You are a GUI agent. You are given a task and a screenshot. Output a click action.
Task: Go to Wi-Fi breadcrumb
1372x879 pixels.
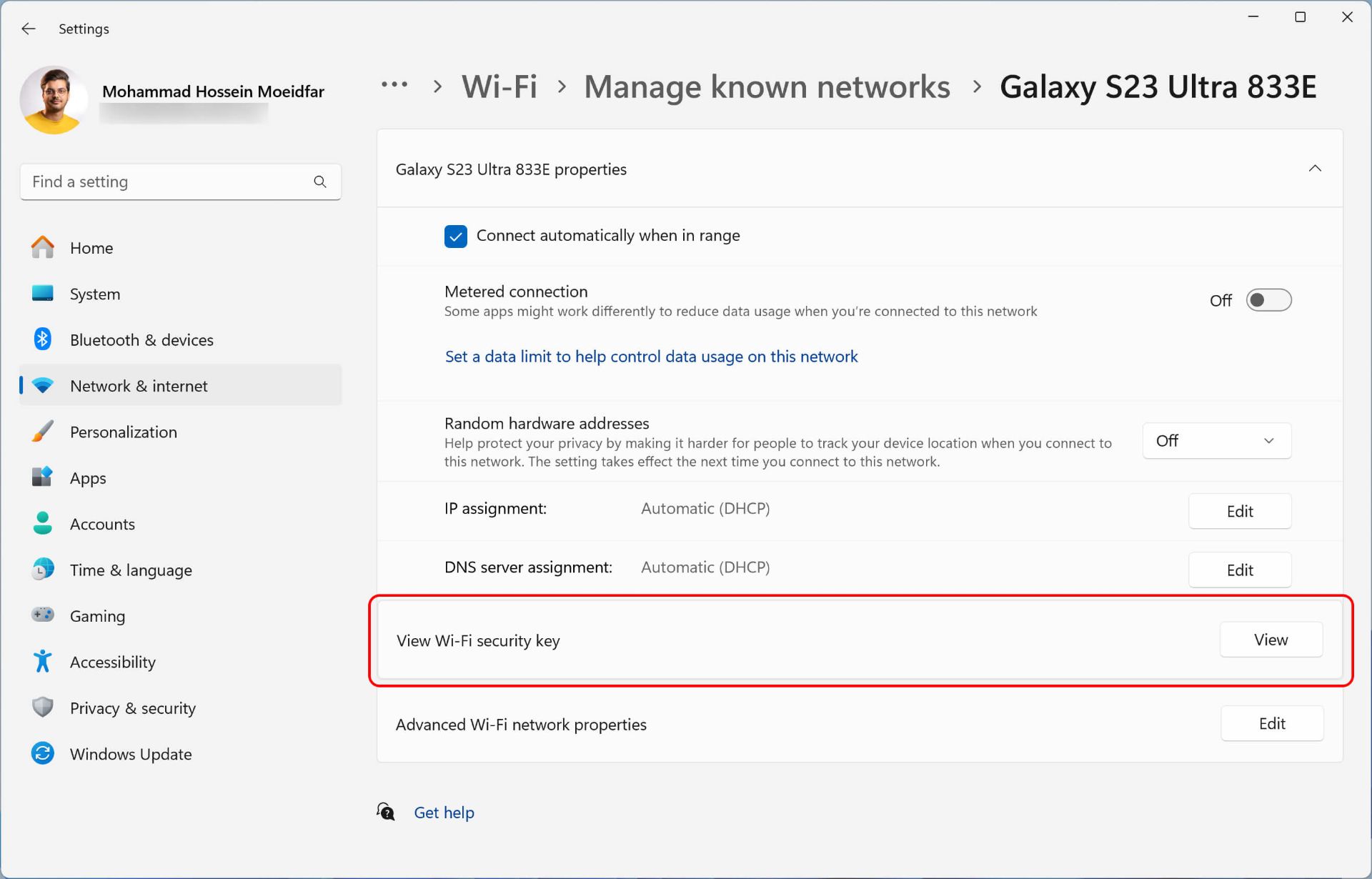click(499, 86)
